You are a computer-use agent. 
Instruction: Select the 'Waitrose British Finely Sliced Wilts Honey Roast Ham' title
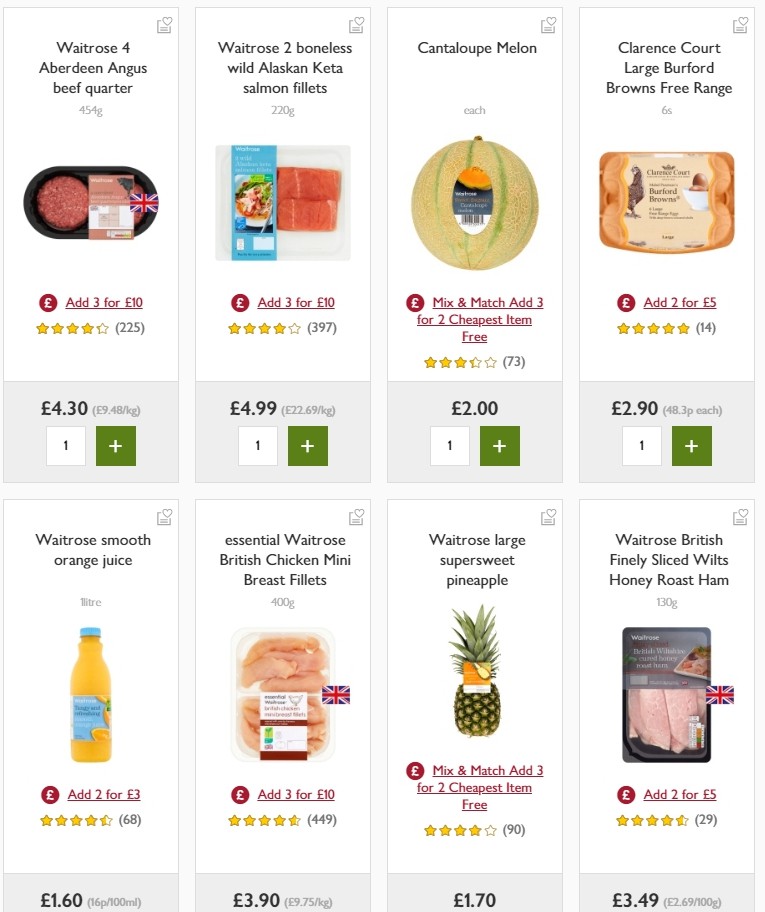[667, 559]
